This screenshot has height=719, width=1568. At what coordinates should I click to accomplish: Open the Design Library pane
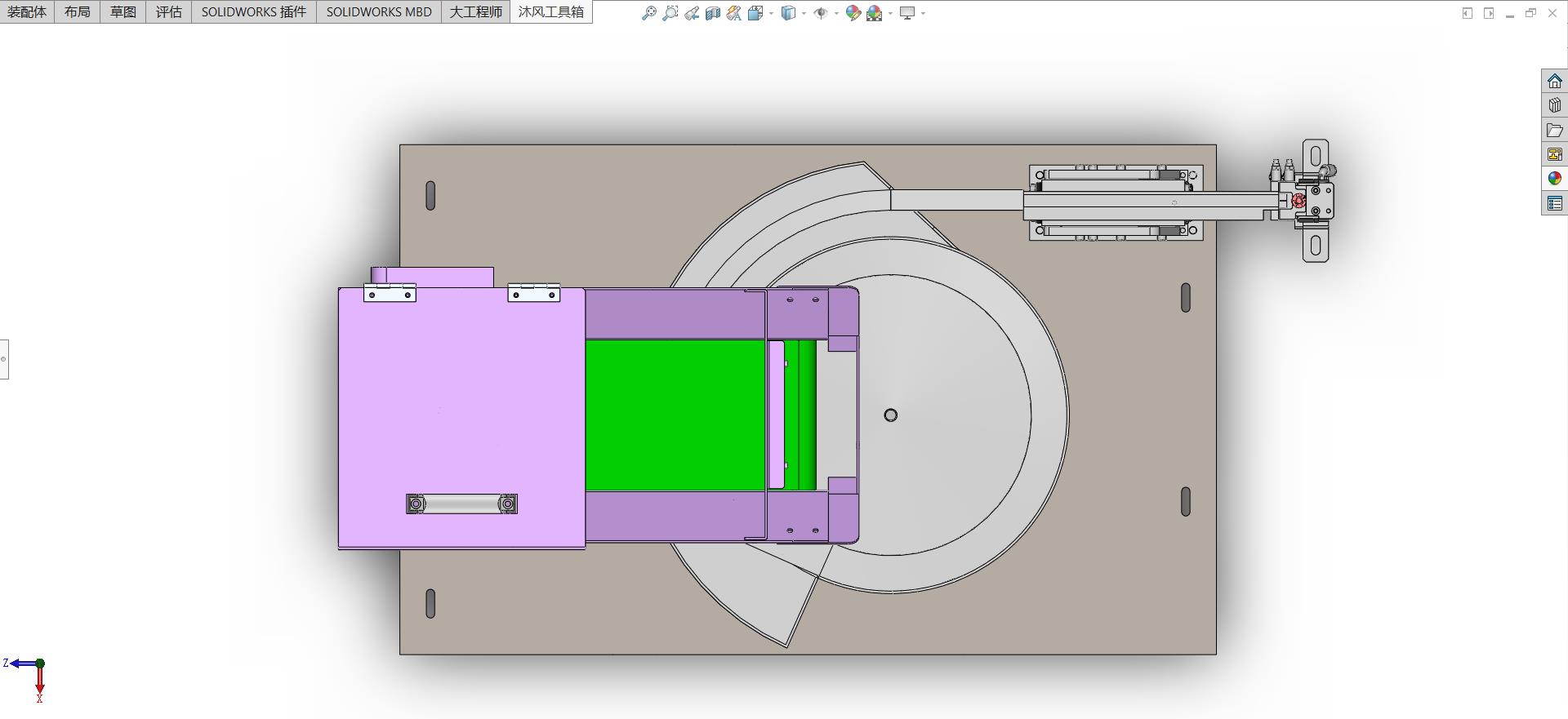tap(1554, 105)
